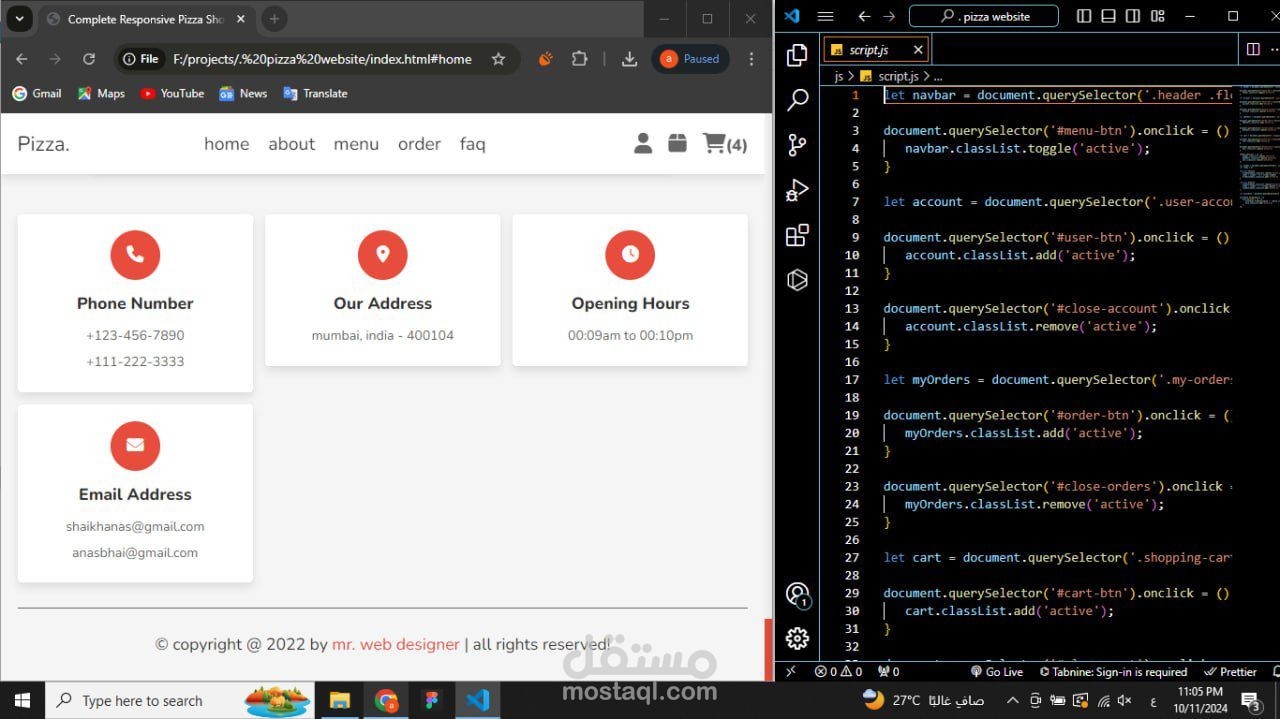Open the user account icon in Pizza navbar
The width and height of the screenshot is (1280, 719).
coord(643,144)
